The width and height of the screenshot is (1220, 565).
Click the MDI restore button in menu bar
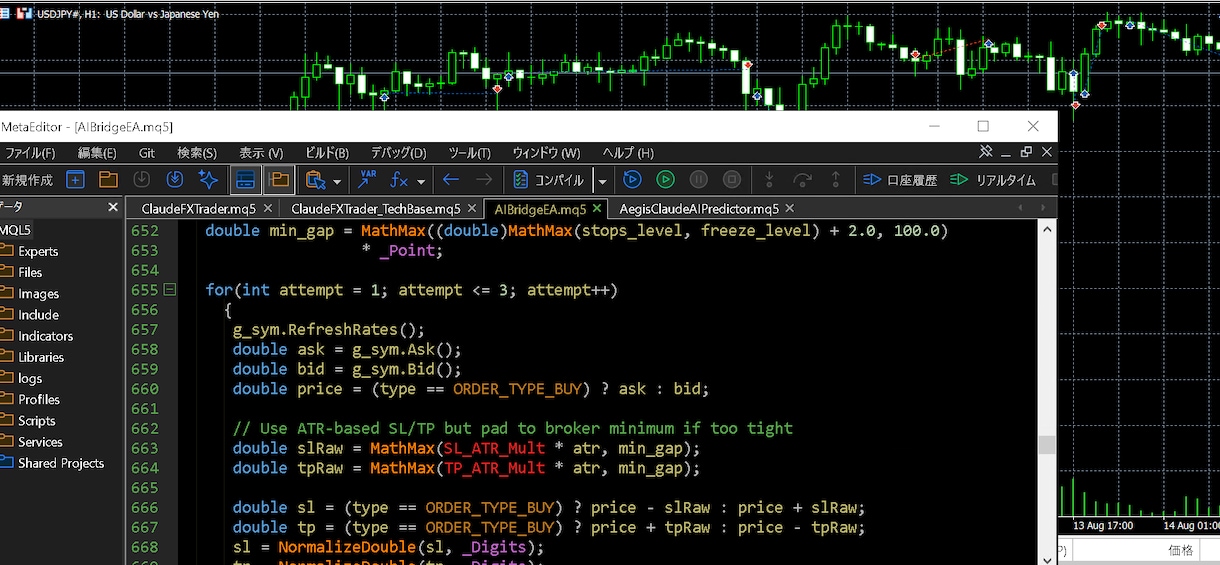tap(1026, 152)
